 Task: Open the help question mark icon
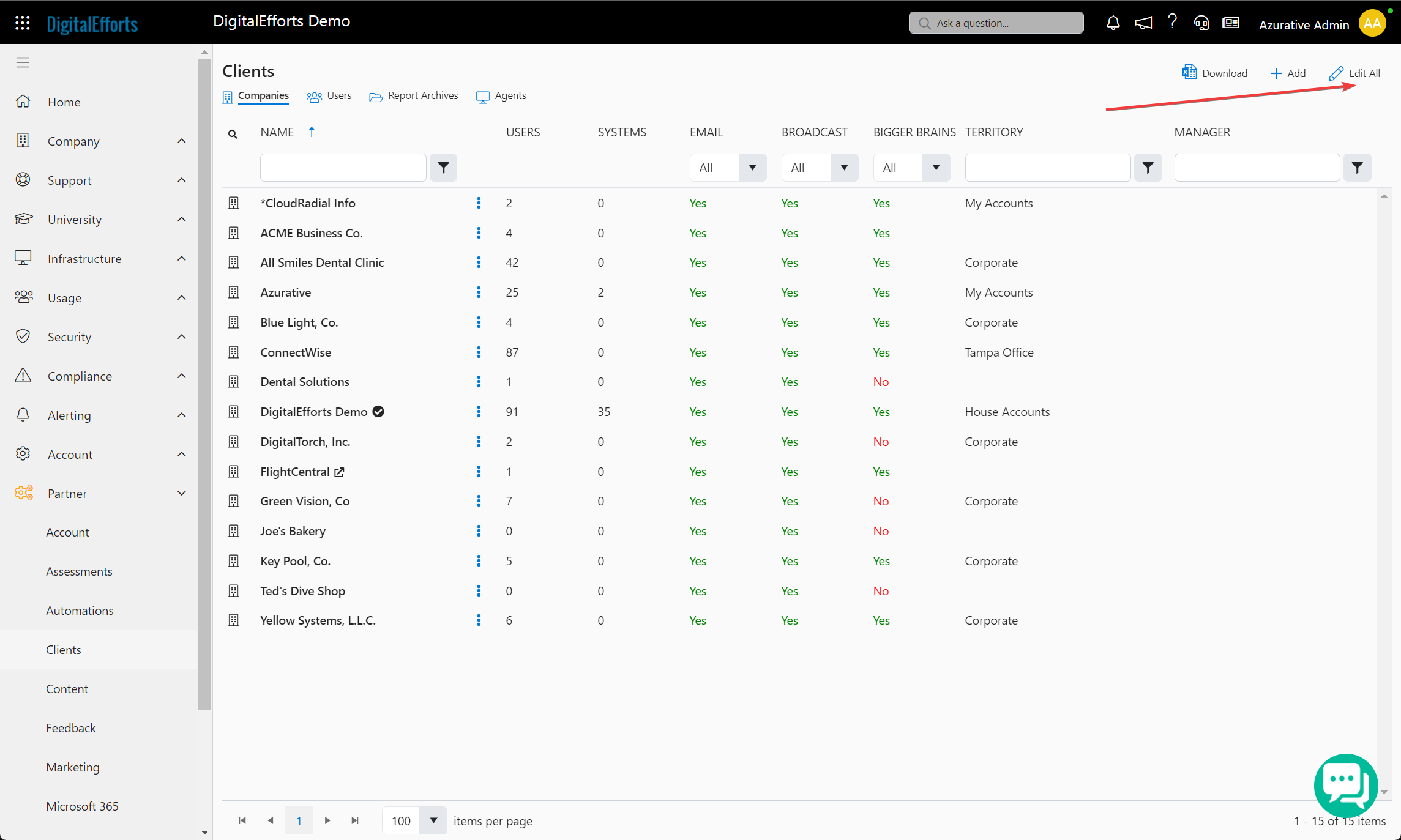[x=1172, y=22]
